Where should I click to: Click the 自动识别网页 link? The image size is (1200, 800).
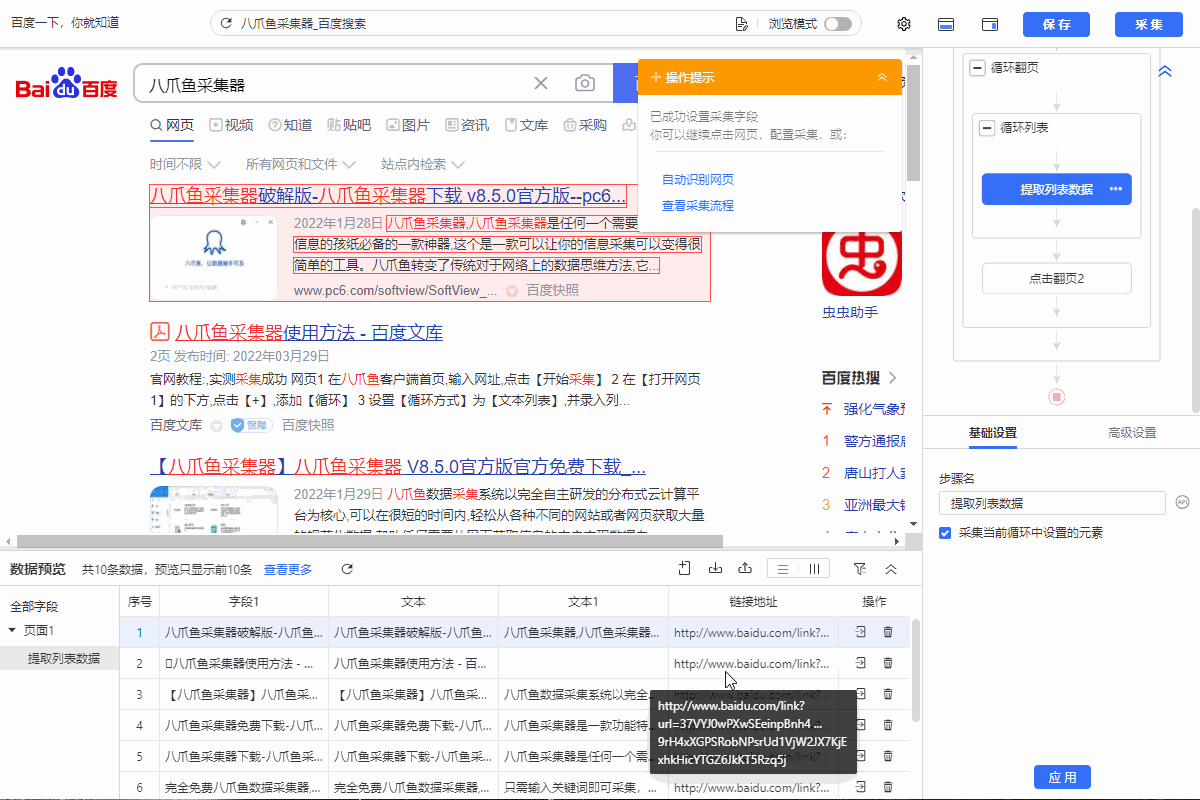pyautogui.click(x=698, y=180)
